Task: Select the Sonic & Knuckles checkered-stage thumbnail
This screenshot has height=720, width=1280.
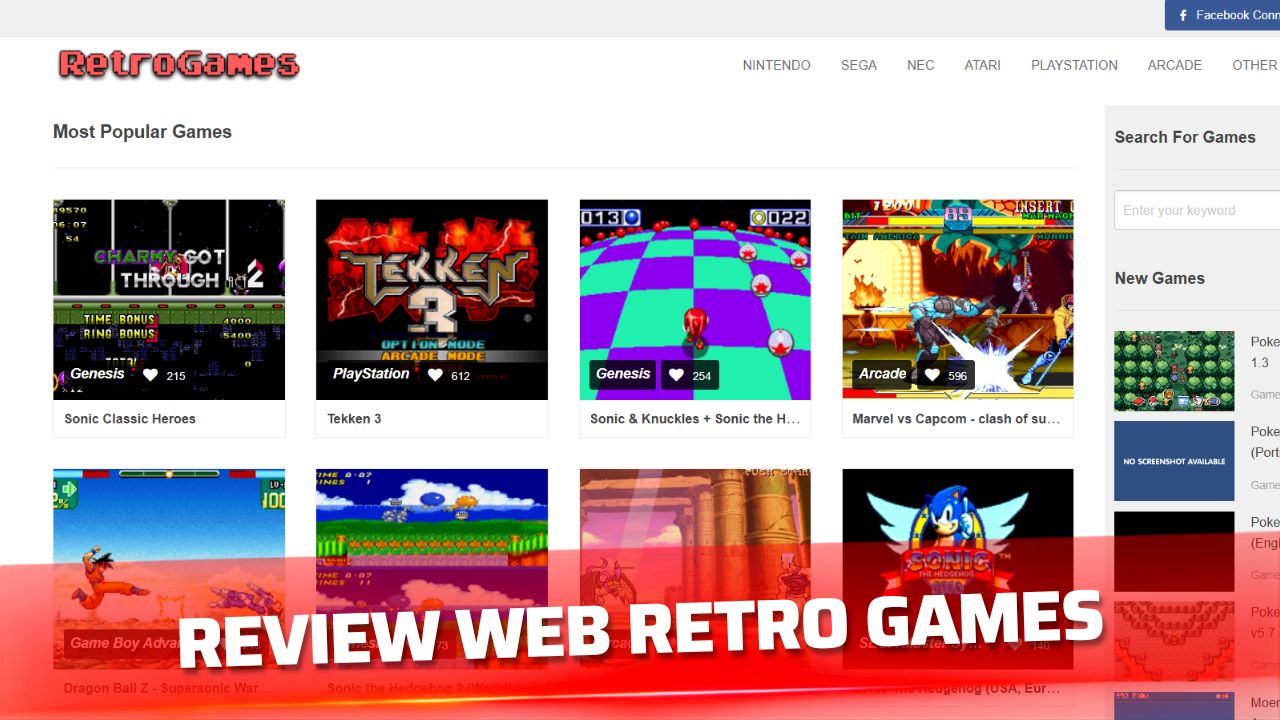Action: coord(695,300)
